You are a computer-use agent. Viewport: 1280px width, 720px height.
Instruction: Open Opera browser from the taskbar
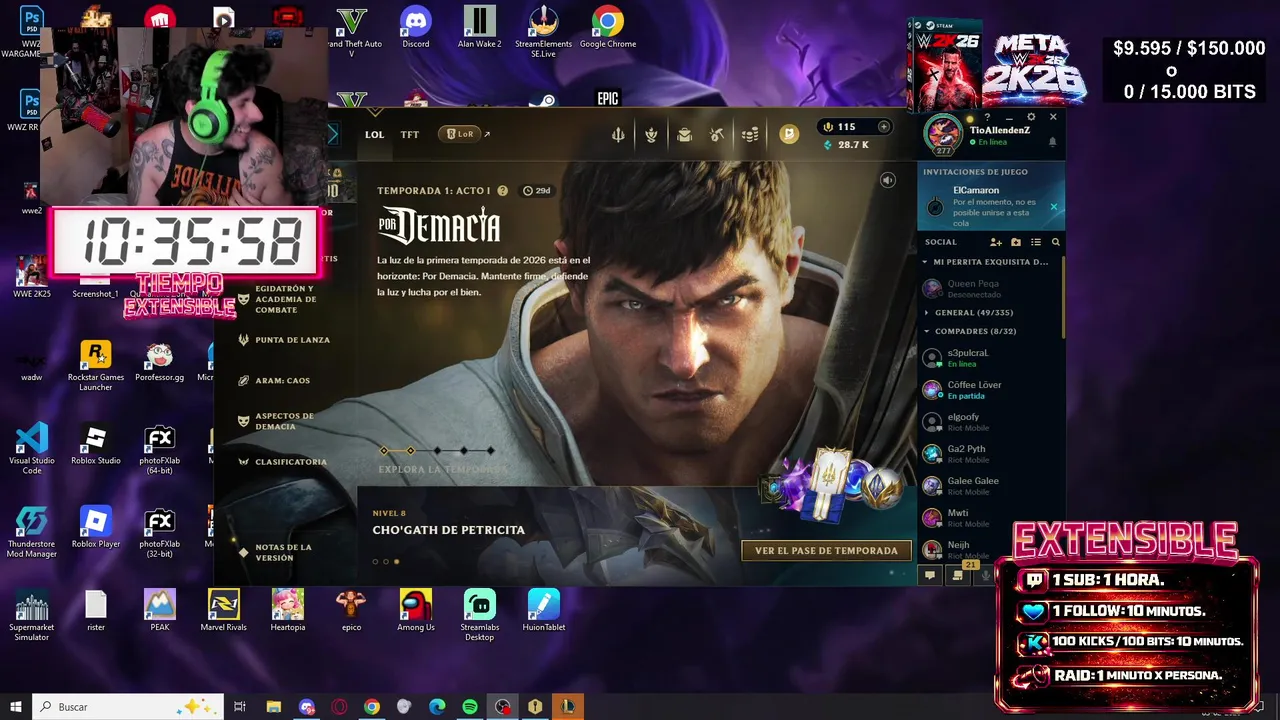339,707
